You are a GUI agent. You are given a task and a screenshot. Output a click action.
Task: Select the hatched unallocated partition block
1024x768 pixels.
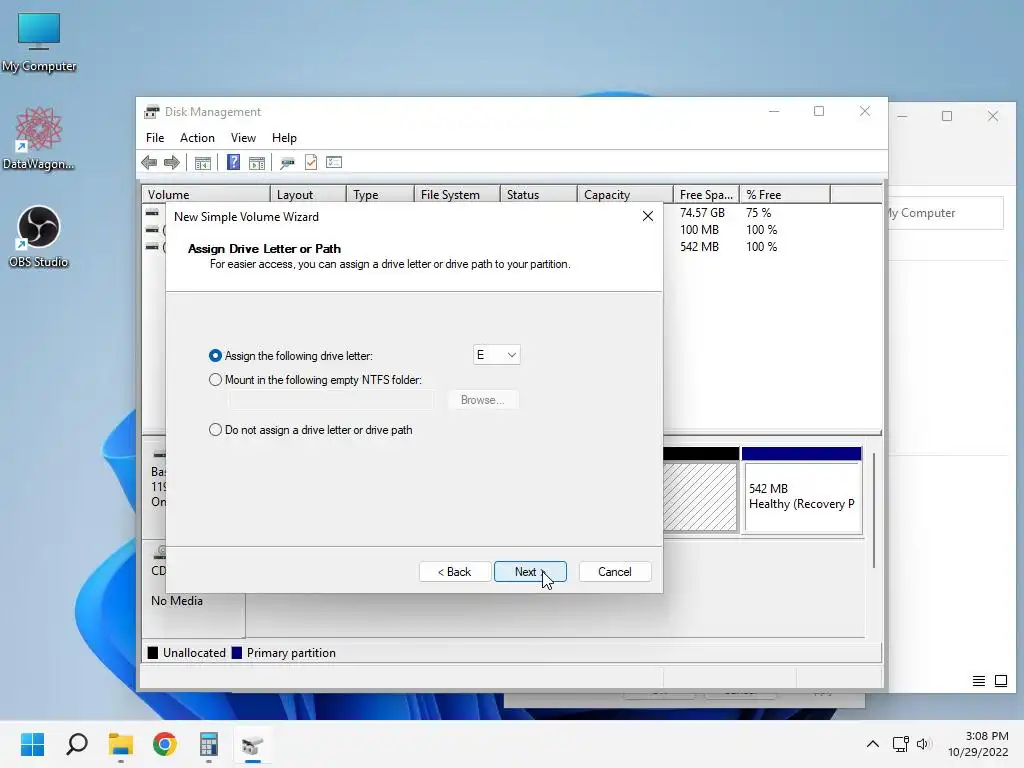tap(701, 497)
